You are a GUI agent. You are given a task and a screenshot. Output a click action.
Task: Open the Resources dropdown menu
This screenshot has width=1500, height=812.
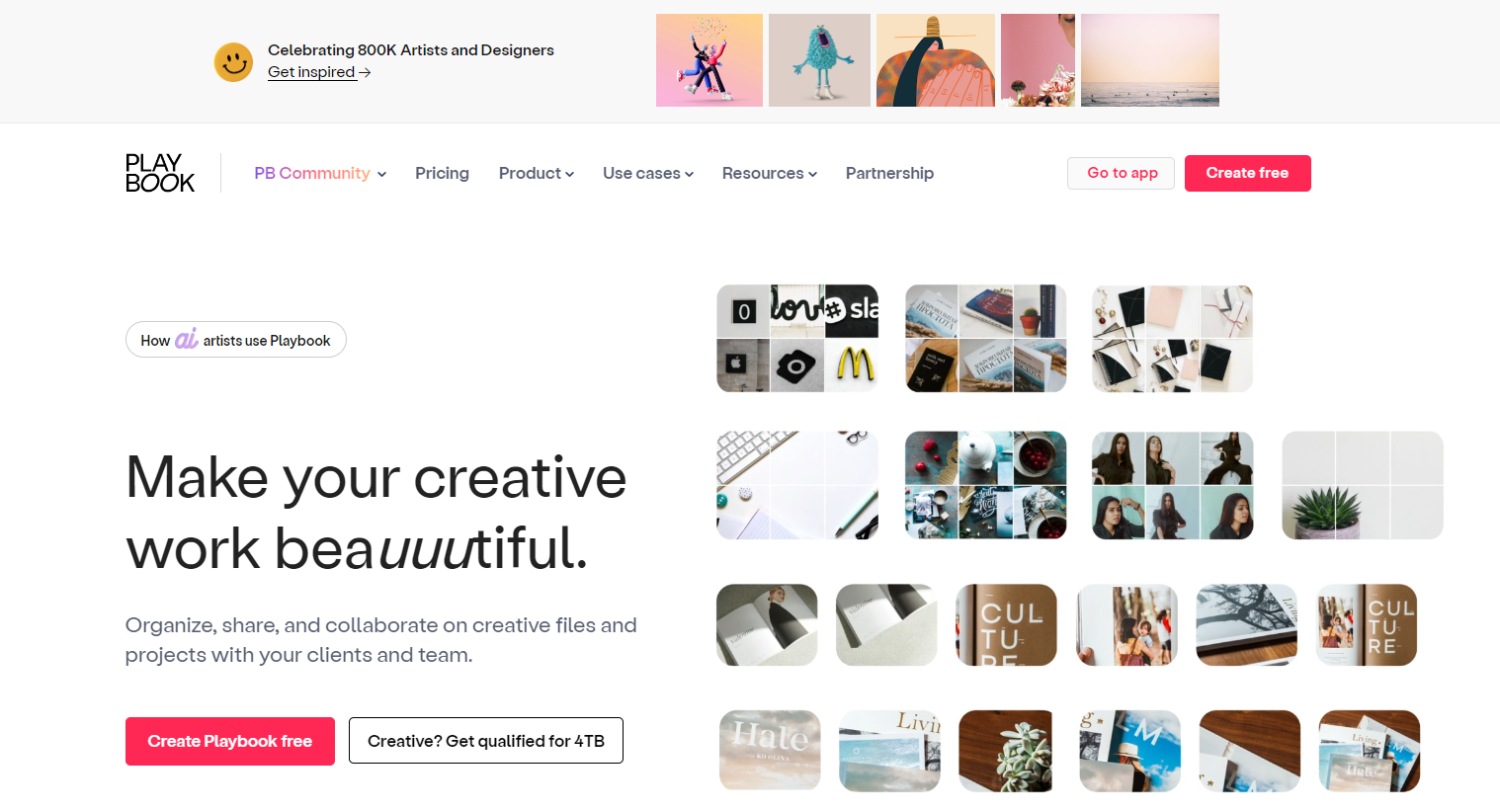tap(770, 173)
